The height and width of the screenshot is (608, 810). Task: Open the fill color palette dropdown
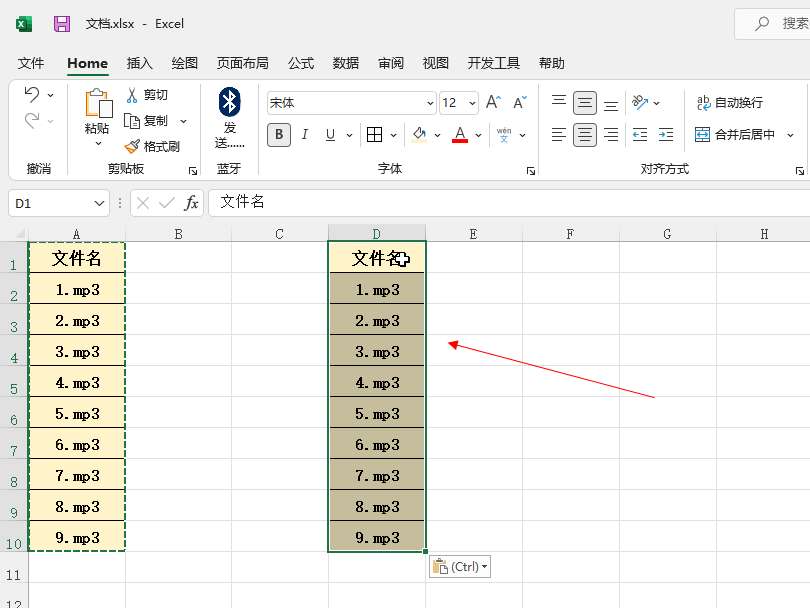[x=437, y=135]
